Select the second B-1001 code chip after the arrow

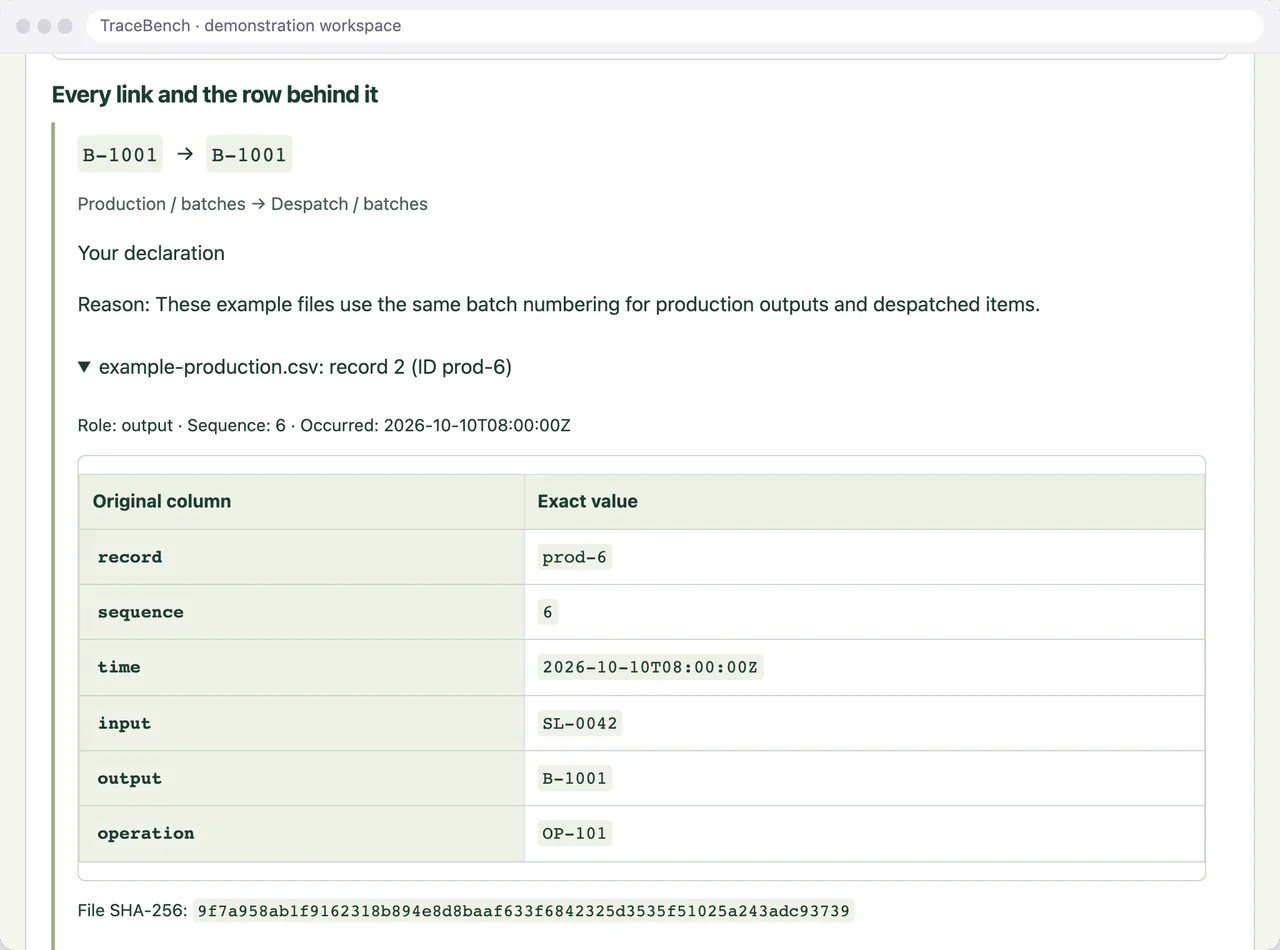coord(249,154)
